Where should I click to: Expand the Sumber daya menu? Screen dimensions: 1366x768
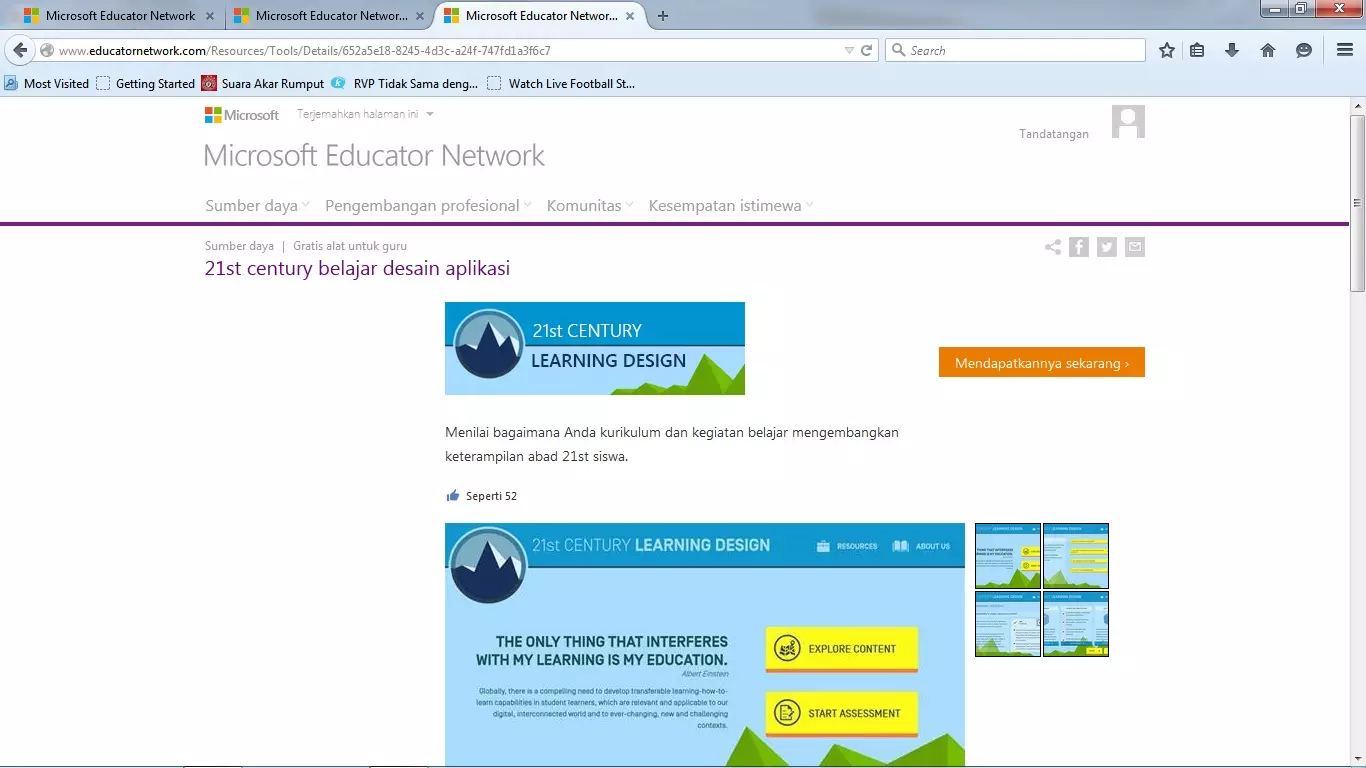(x=257, y=206)
